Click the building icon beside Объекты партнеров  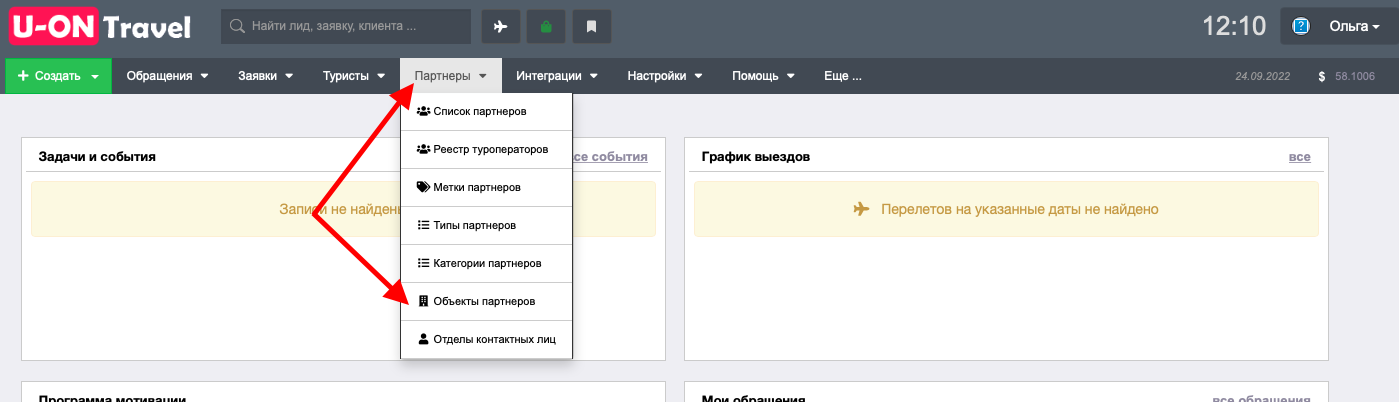(x=423, y=301)
